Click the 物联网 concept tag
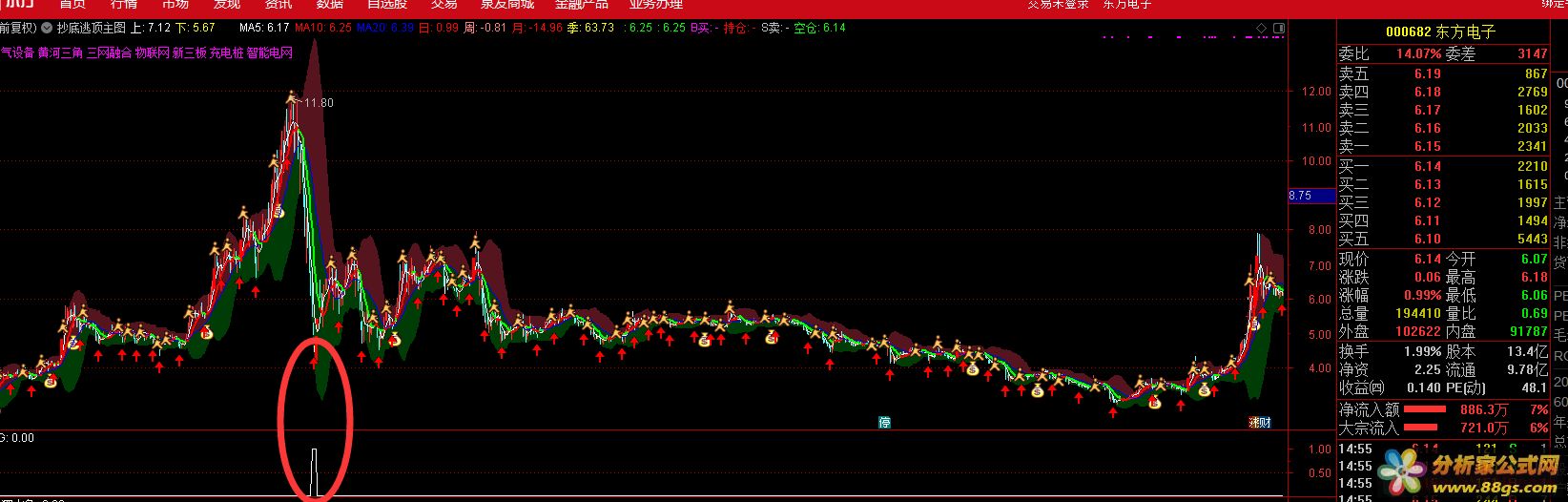The width and height of the screenshot is (1568, 502). pyautogui.click(x=152, y=52)
